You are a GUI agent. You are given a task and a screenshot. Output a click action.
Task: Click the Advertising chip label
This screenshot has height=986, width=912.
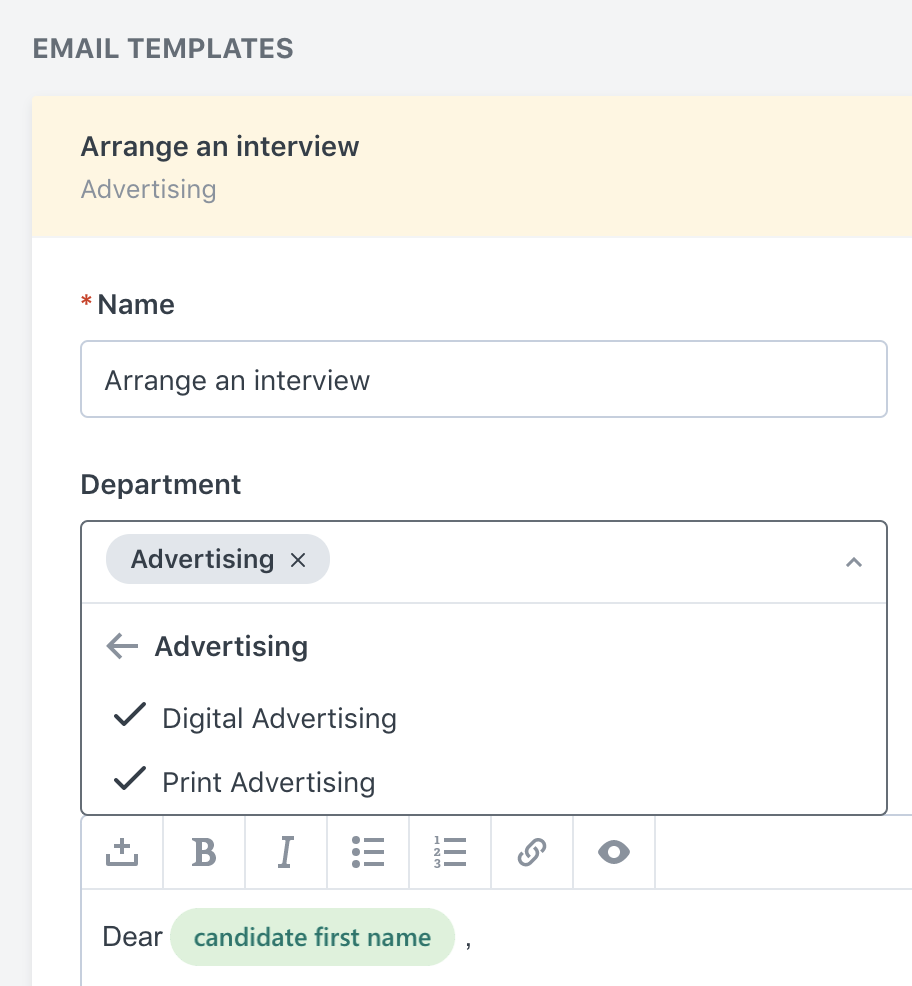[x=203, y=559]
